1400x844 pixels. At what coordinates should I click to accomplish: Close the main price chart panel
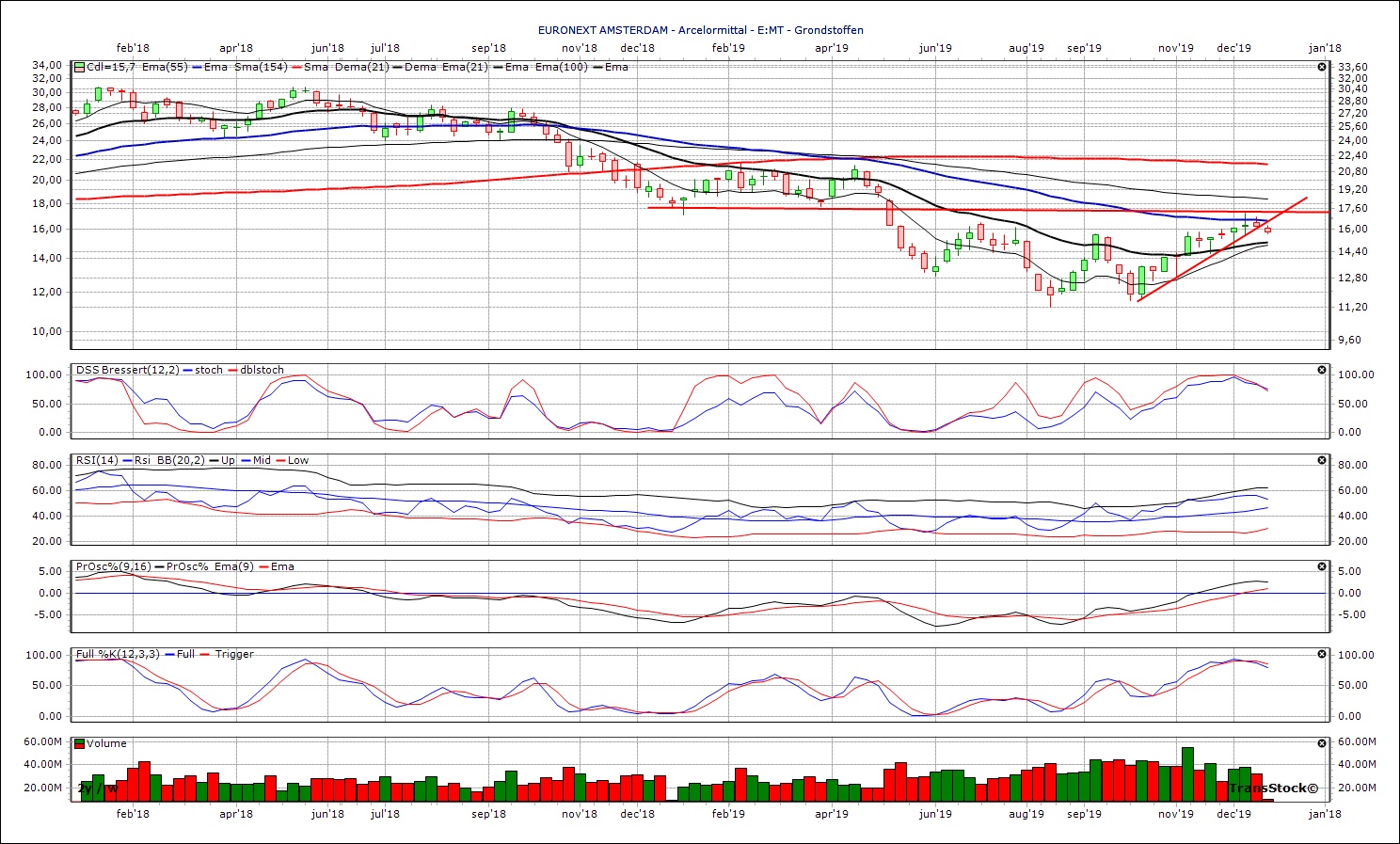point(1322,67)
